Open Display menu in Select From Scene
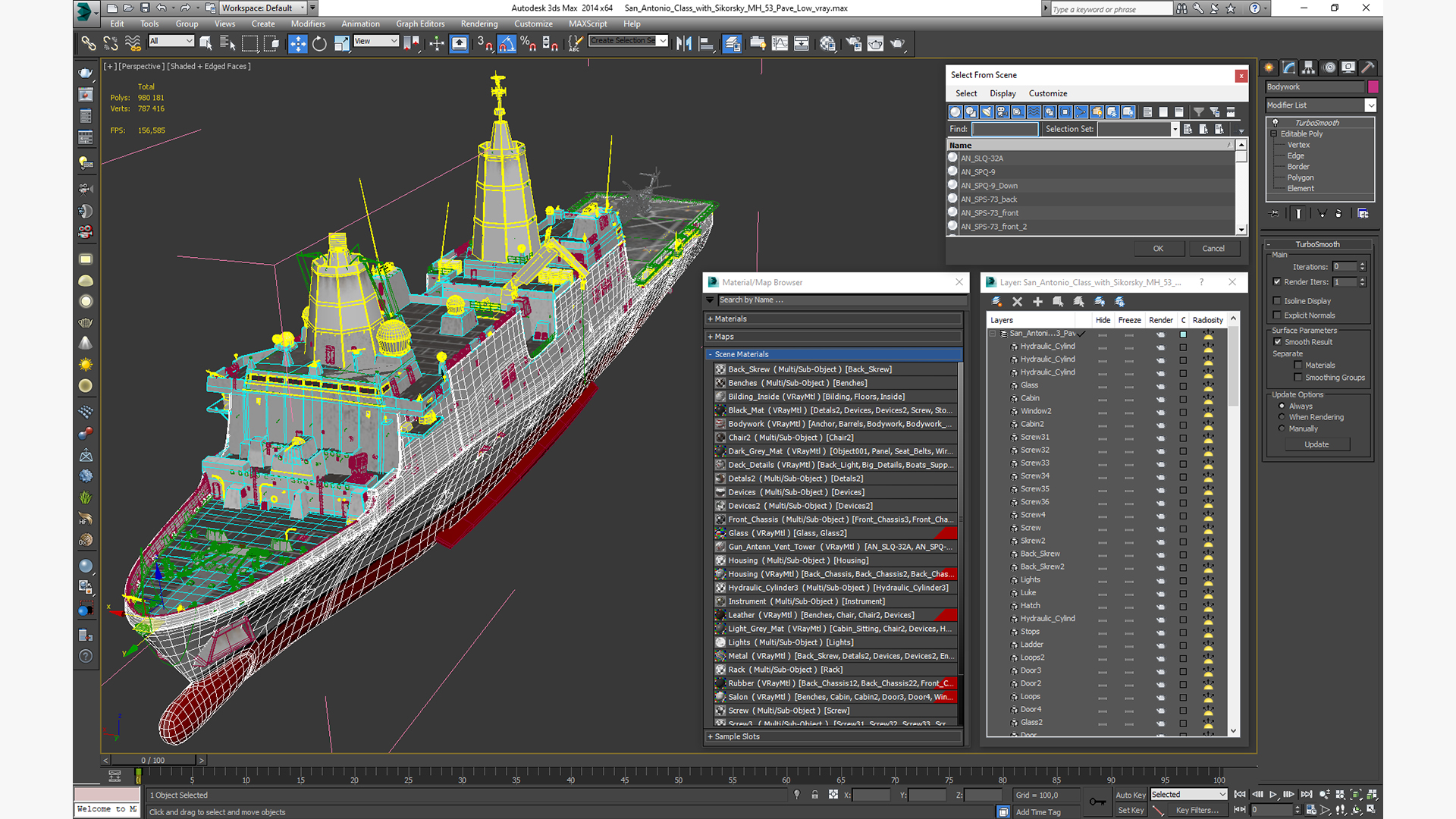This screenshot has width=1456, height=819. (1003, 93)
